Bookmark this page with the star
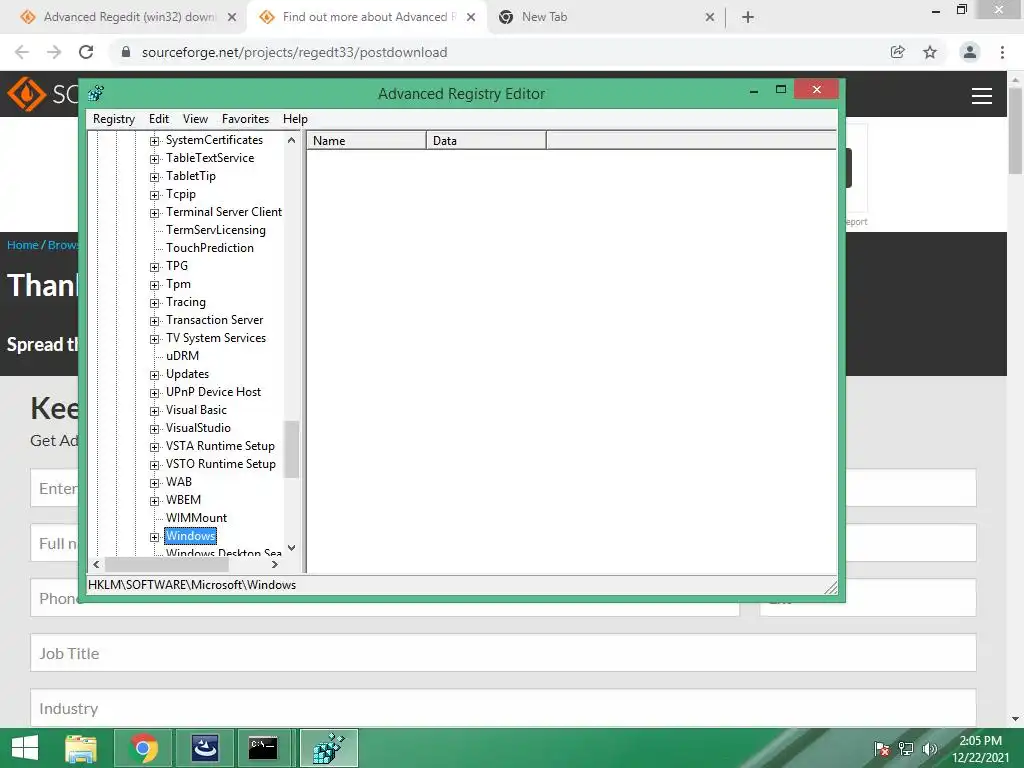 [930, 52]
